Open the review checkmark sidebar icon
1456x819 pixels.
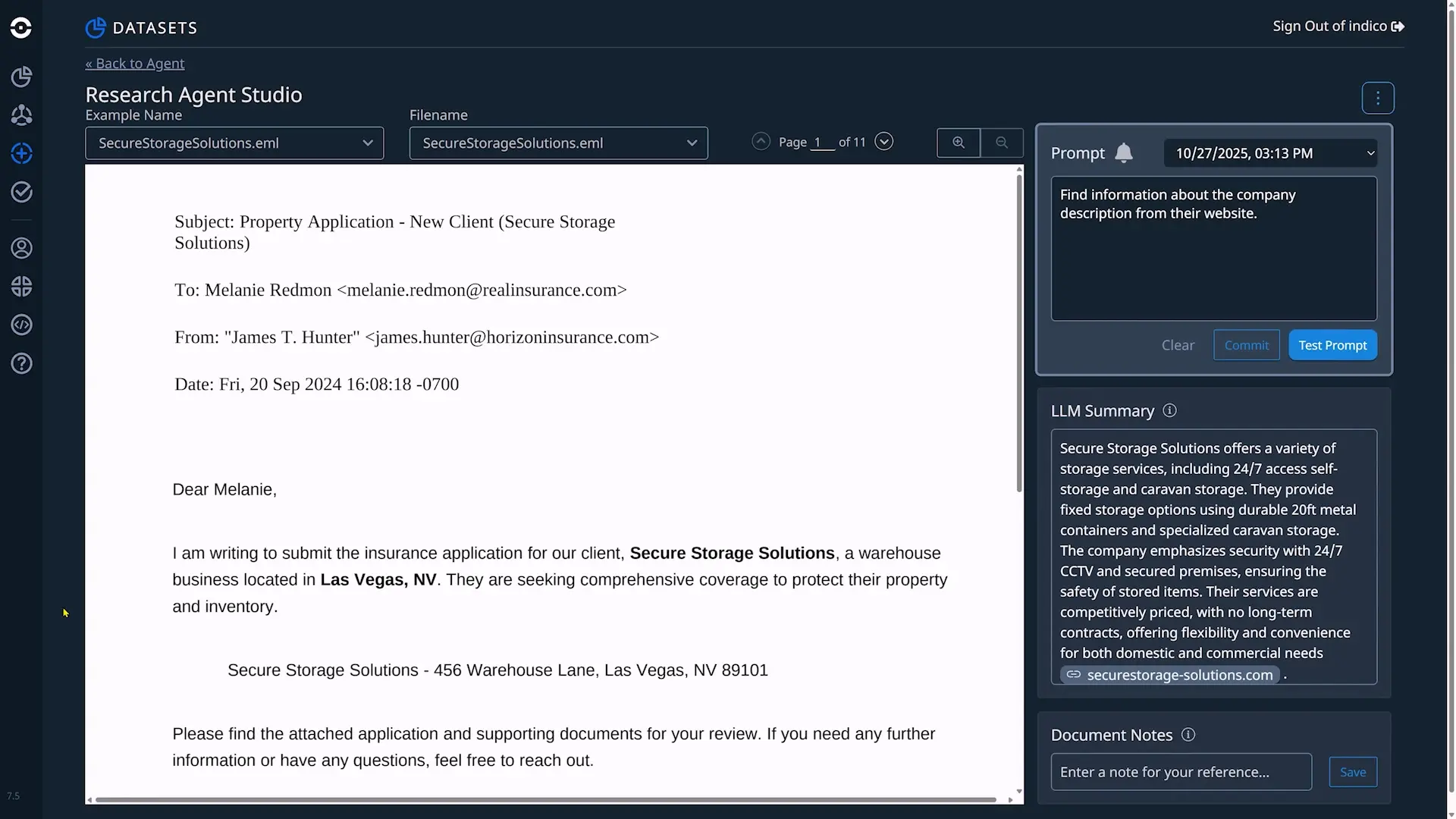tap(21, 192)
